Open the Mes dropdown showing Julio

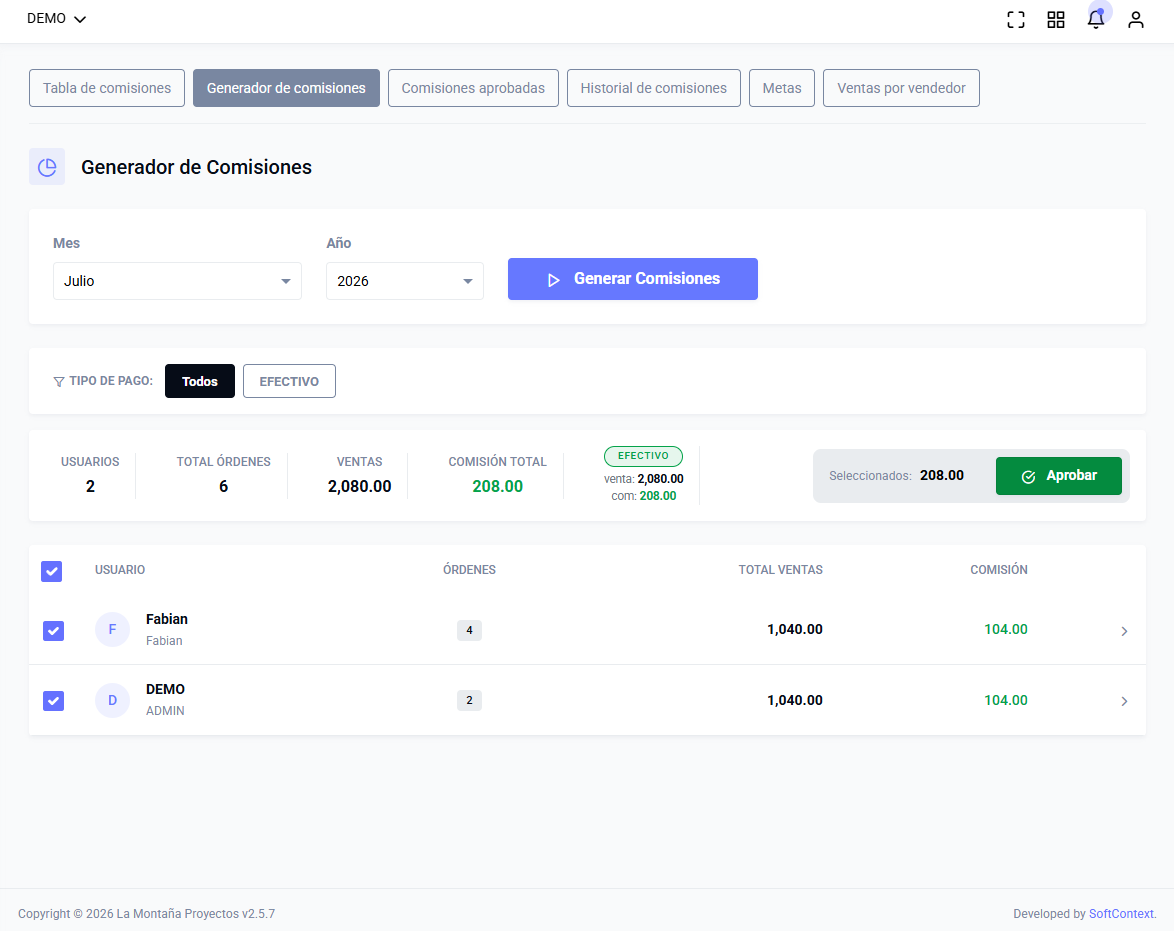[x=177, y=281]
